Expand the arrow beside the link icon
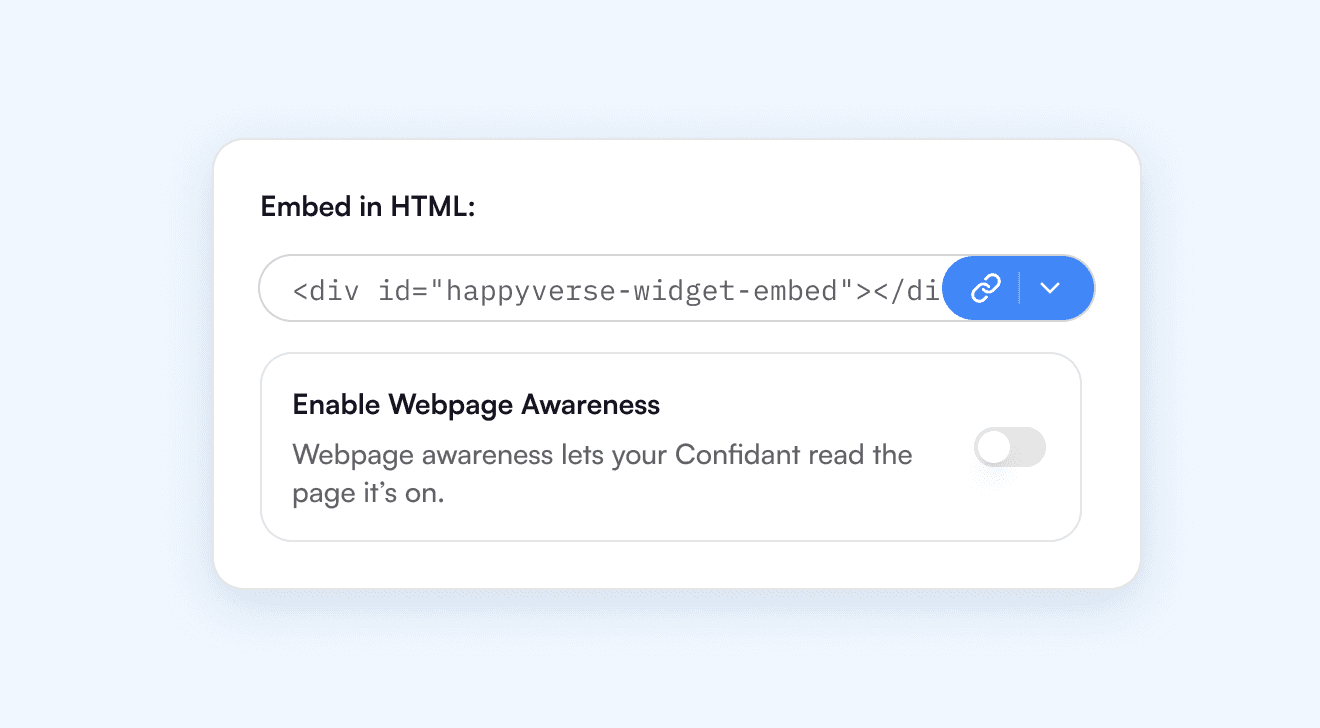The height and width of the screenshot is (728, 1320). (1049, 288)
